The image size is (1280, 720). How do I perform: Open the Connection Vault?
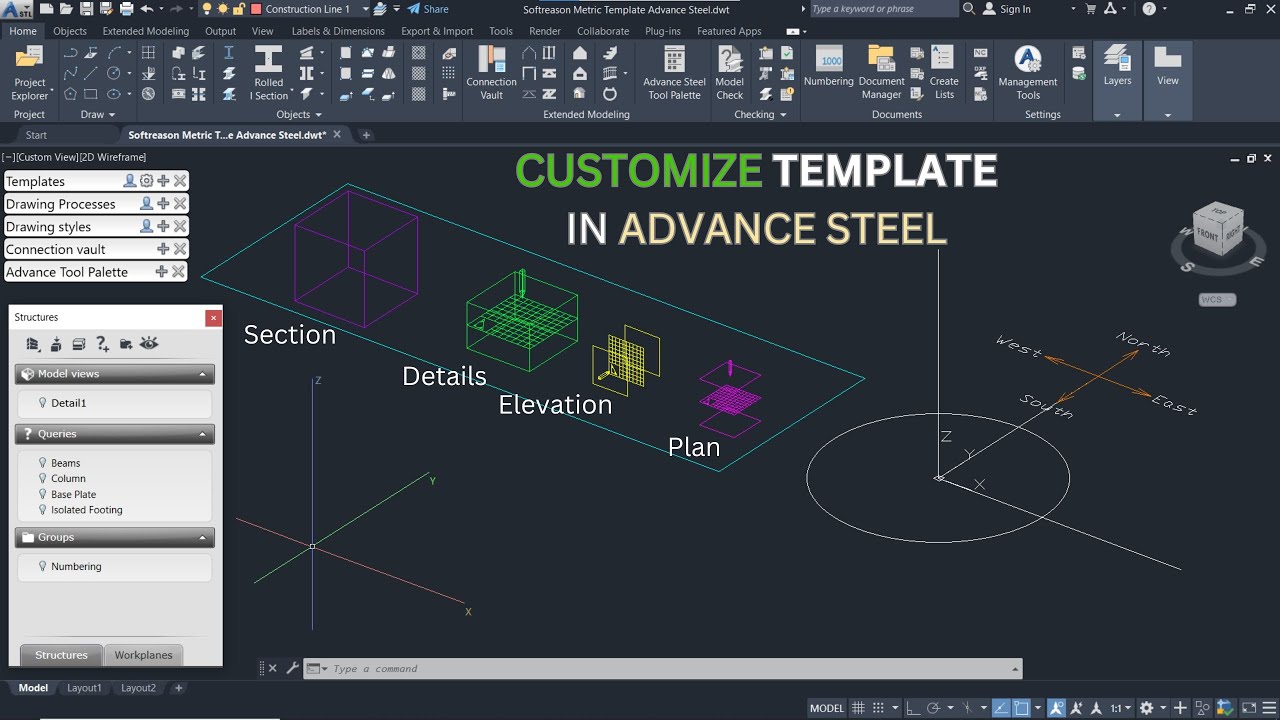(x=491, y=73)
